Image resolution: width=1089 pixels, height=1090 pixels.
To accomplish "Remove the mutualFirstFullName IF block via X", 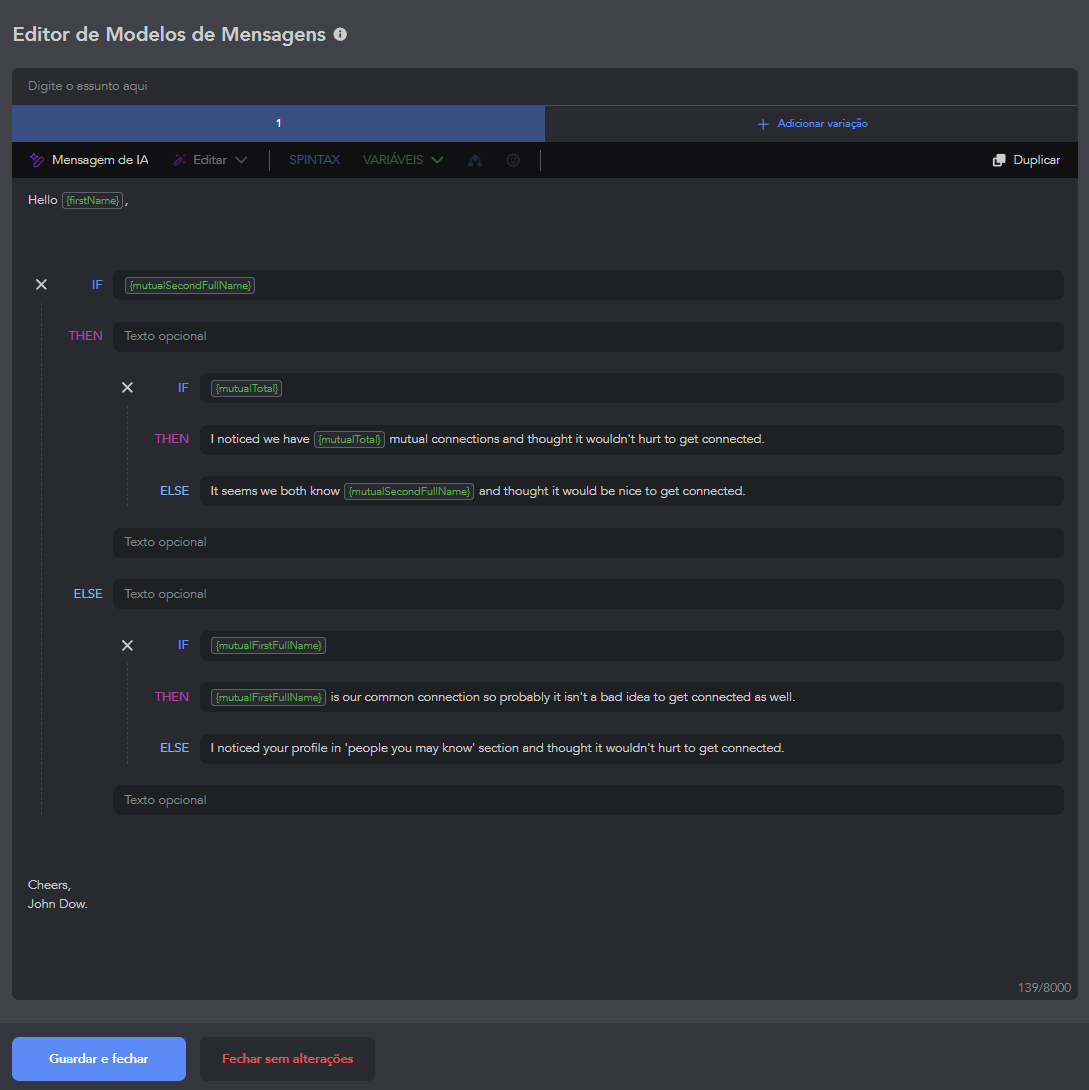I will pos(127,645).
